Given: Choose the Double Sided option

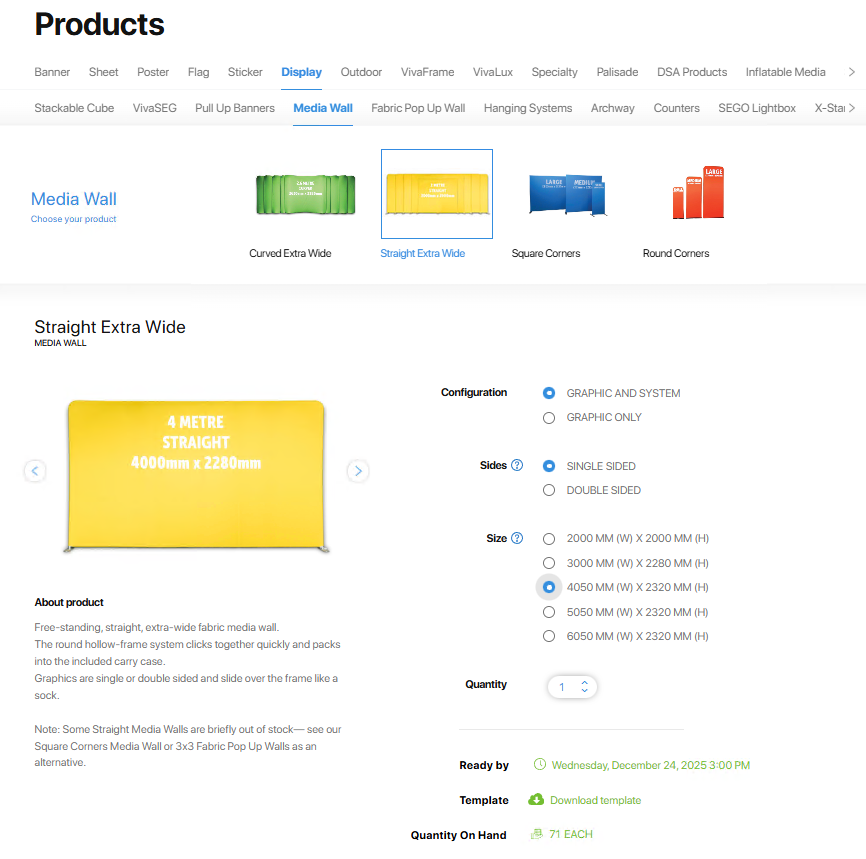Looking at the screenshot, I should 549,490.
